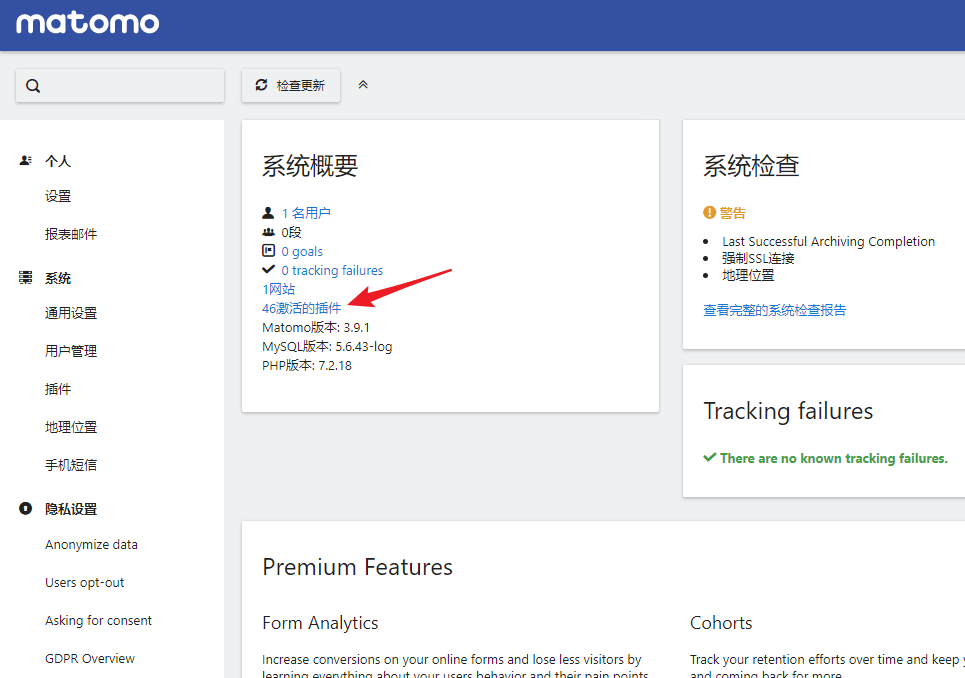This screenshot has width=965, height=678.
Task: Open the 系统 menu section
Action: (x=58, y=278)
